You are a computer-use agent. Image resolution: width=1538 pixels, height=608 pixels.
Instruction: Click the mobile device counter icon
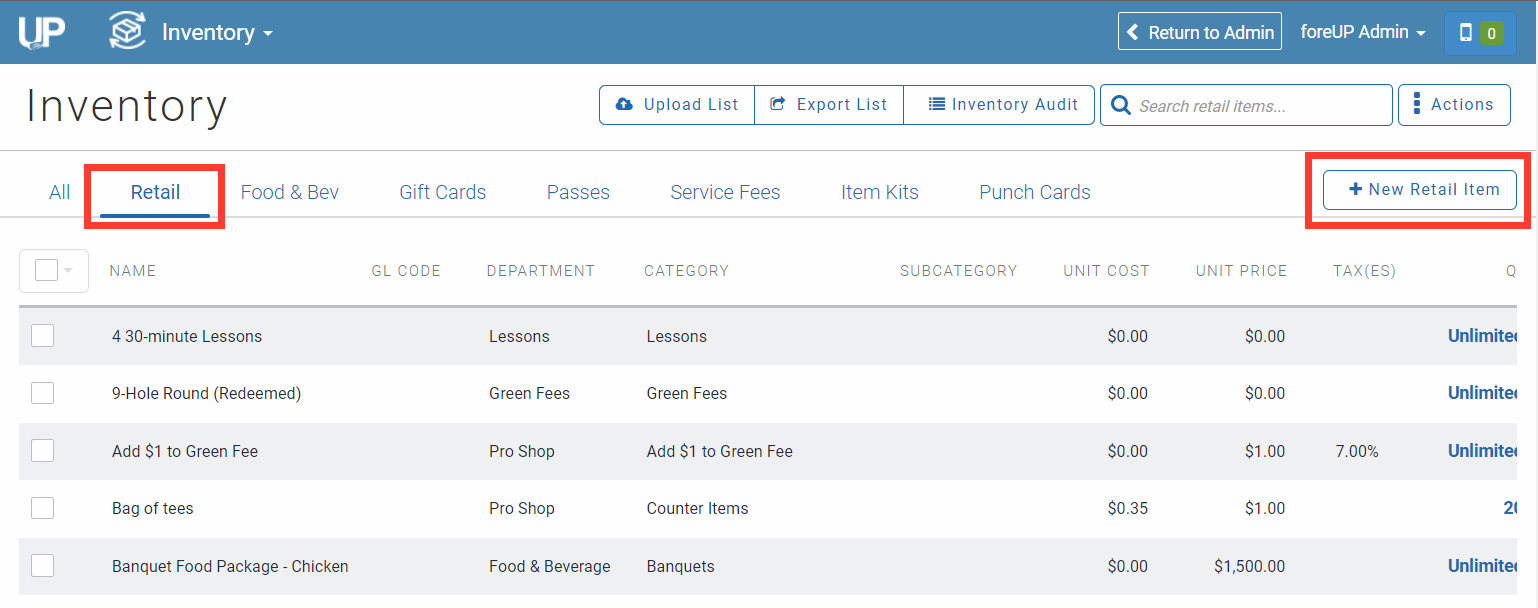point(1466,33)
